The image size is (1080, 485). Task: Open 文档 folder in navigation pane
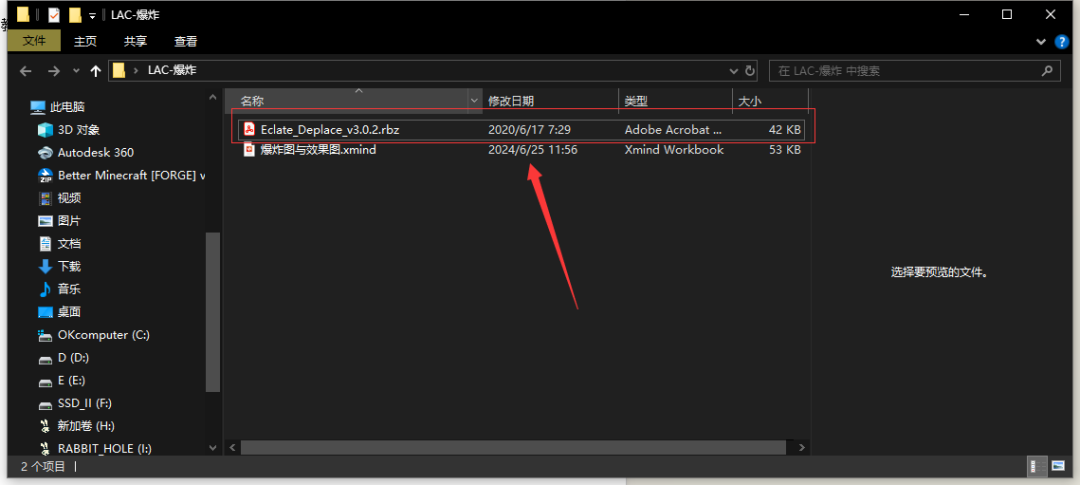pos(69,243)
